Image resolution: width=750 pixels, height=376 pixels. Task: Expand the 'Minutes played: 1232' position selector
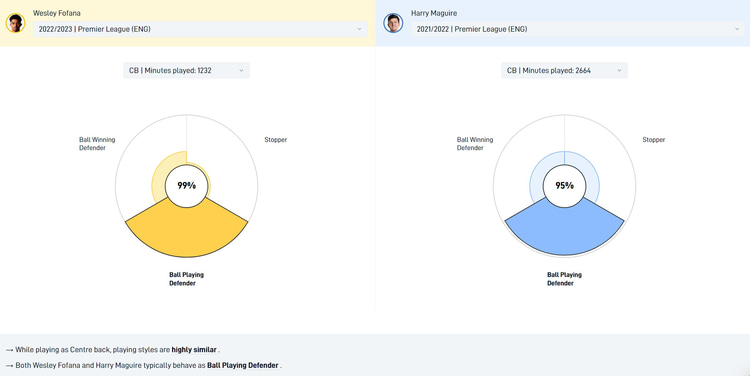(187, 70)
